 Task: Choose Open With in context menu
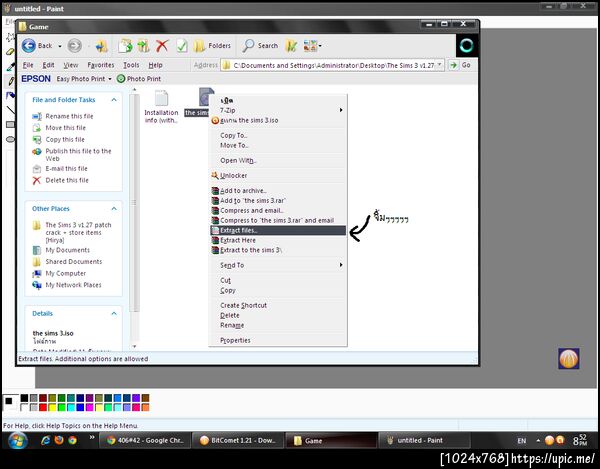click(278, 161)
